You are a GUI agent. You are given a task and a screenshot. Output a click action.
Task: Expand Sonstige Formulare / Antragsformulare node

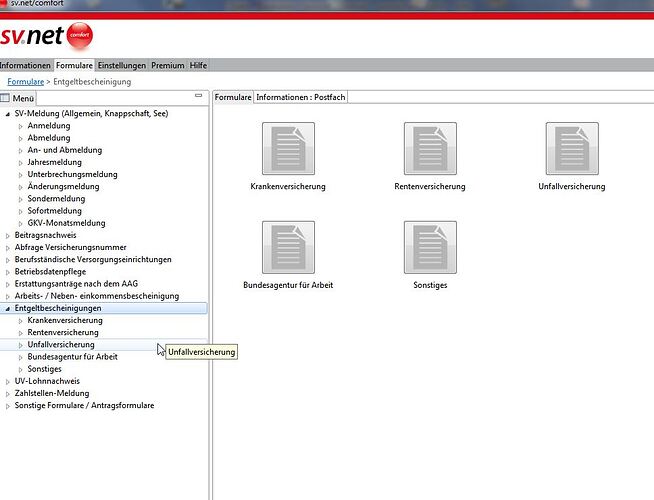point(8,406)
